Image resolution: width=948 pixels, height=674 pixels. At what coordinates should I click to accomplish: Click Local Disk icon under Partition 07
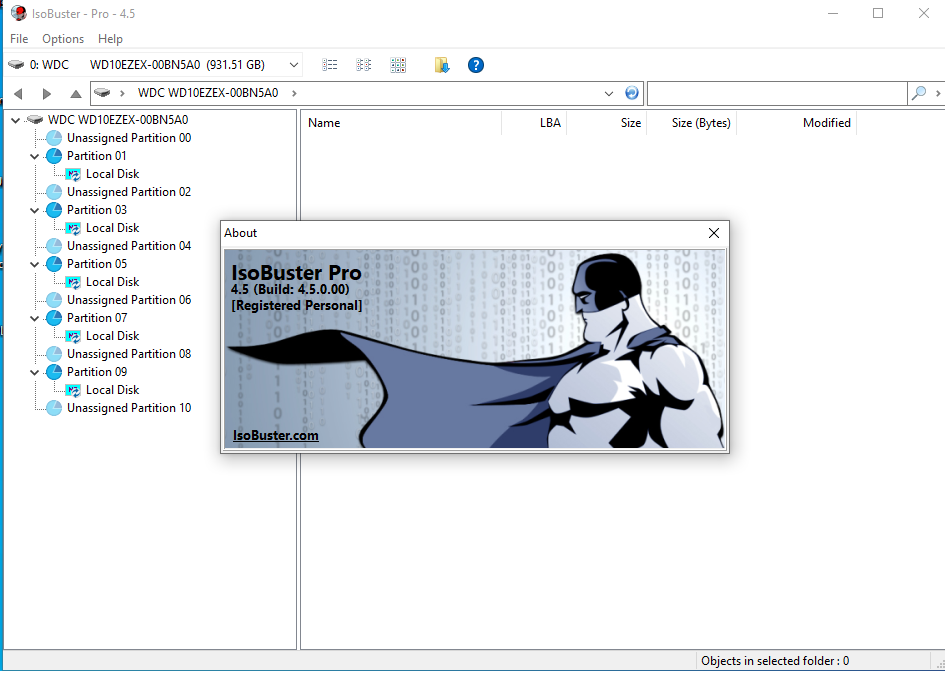click(x=74, y=336)
